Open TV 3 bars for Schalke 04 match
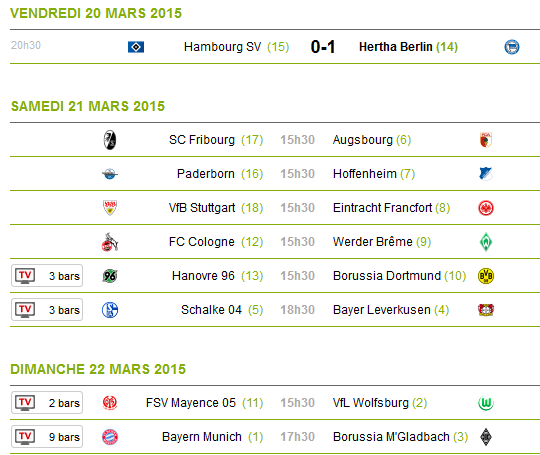Viewport: 540px width, 455px height. click(47, 310)
